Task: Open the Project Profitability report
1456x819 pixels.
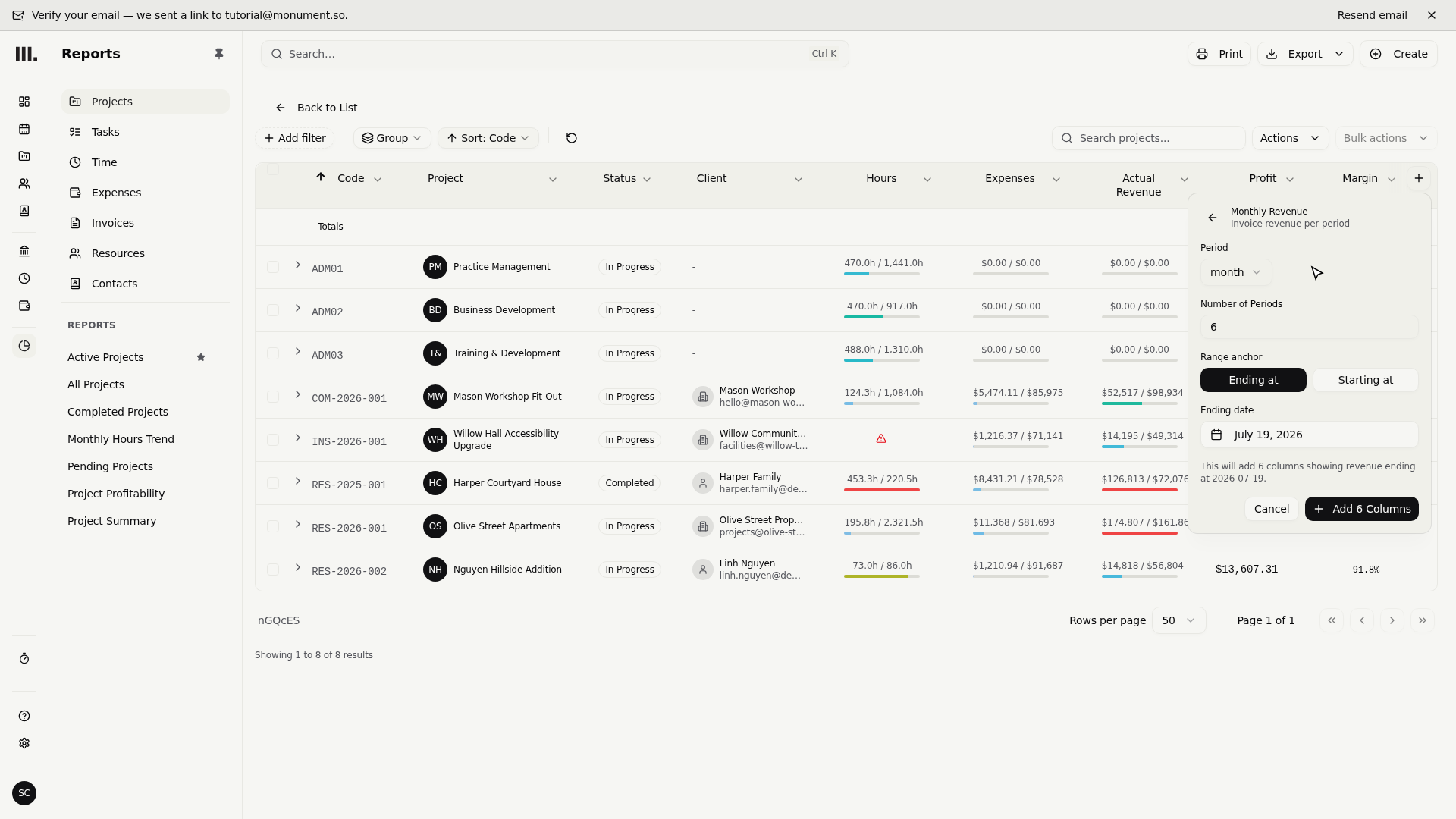Action: pyautogui.click(x=116, y=494)
